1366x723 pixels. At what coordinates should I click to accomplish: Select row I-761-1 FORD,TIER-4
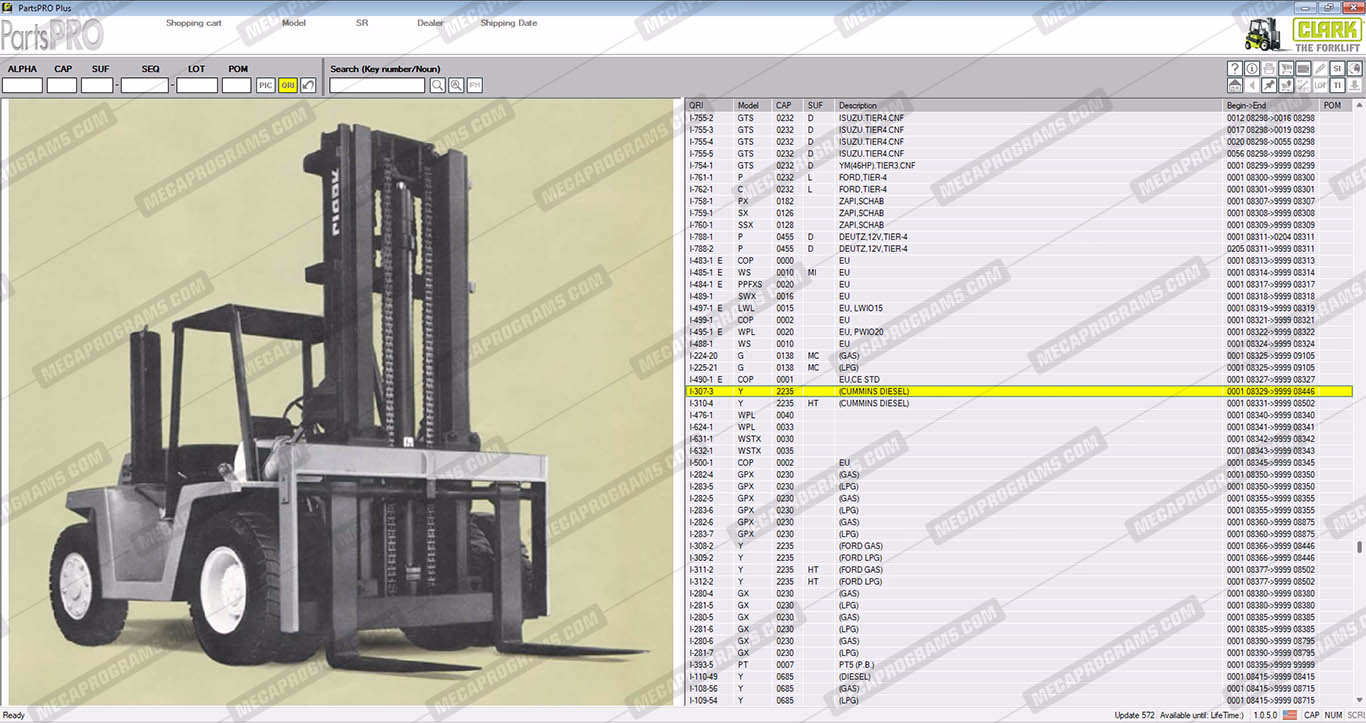coord(1019,177)
